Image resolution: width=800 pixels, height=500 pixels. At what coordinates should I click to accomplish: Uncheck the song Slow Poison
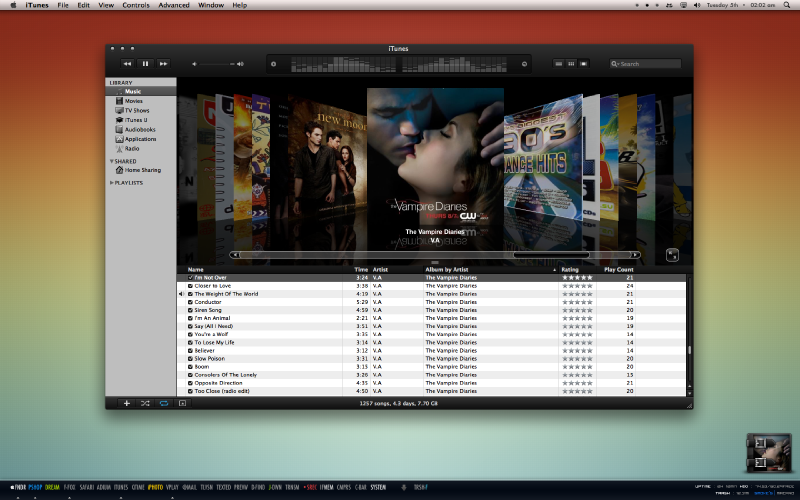[x=190, y=359]
